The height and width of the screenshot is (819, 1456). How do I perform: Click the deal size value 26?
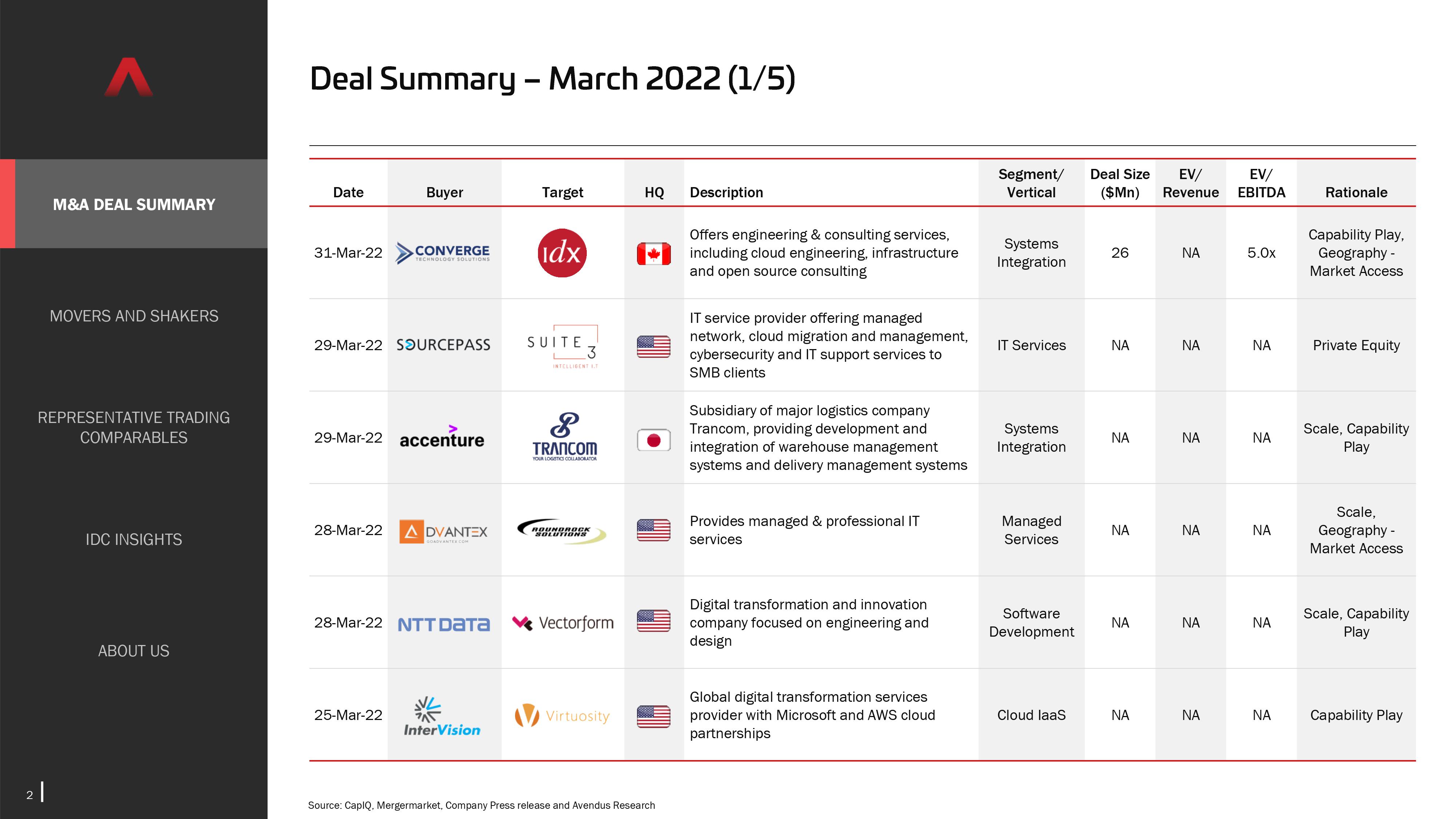(x=1120, y=253)
